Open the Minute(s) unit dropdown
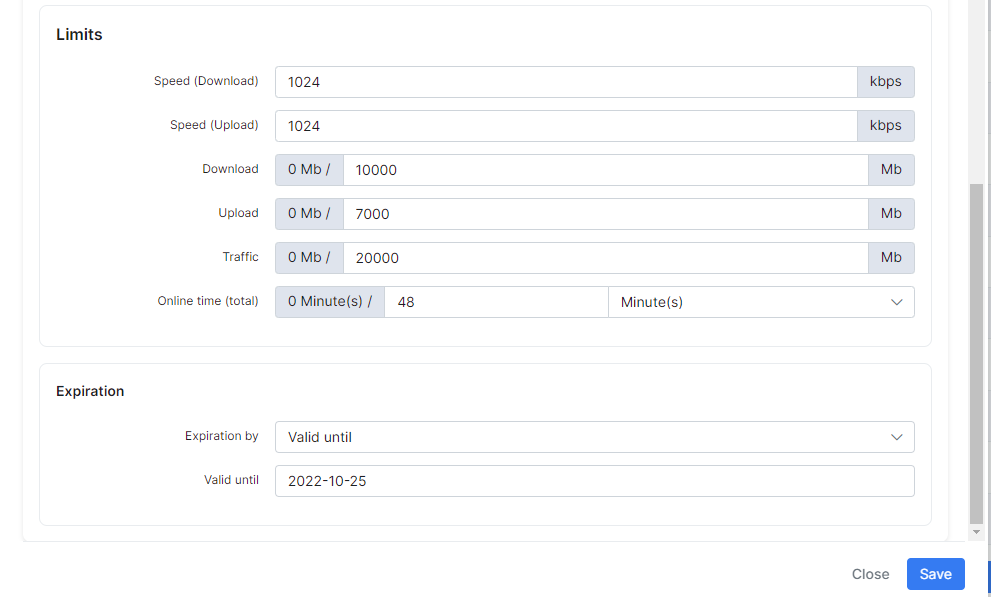The height and width of the screenshot is (597, 991). [761, 302]
